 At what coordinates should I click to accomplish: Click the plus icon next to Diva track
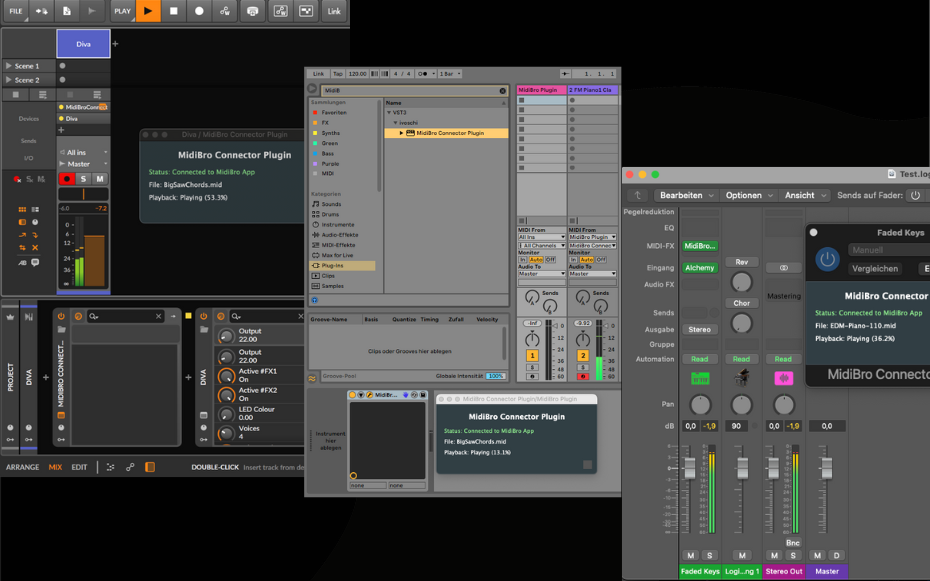click(115, 44)
